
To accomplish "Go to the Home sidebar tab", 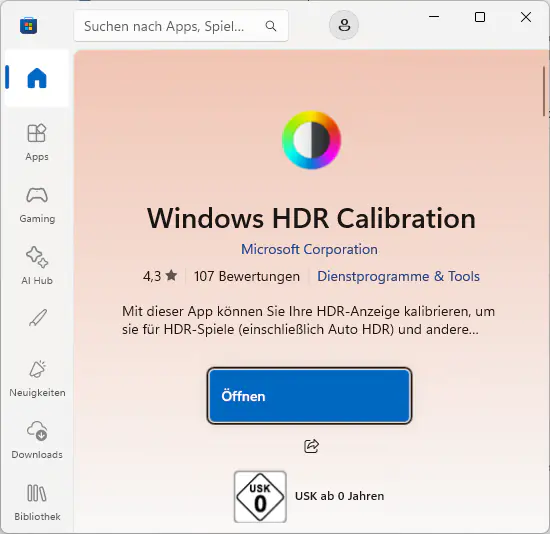I will click(x=37, y=78).
